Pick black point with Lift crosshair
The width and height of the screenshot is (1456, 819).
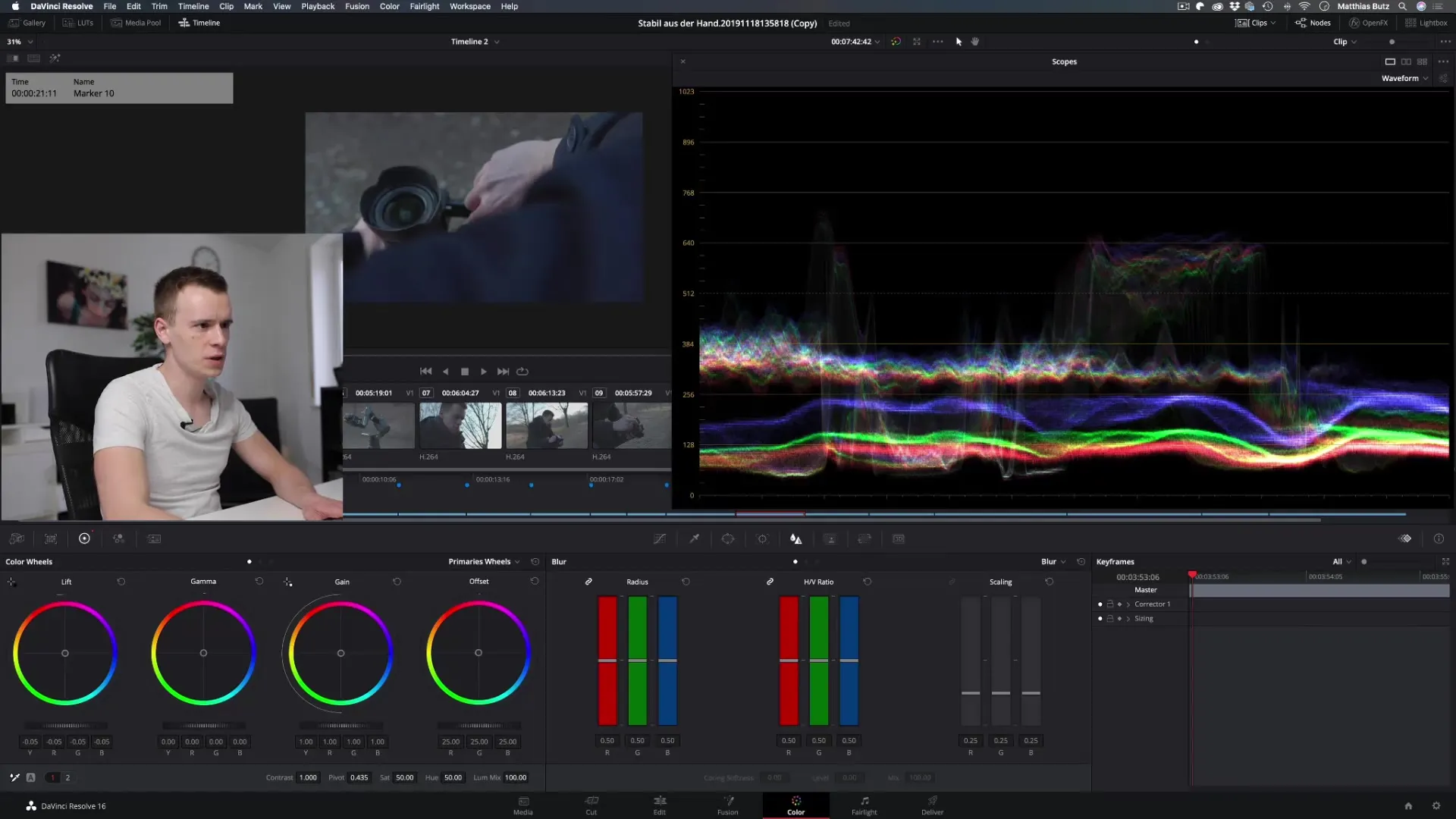coord(11,582)
